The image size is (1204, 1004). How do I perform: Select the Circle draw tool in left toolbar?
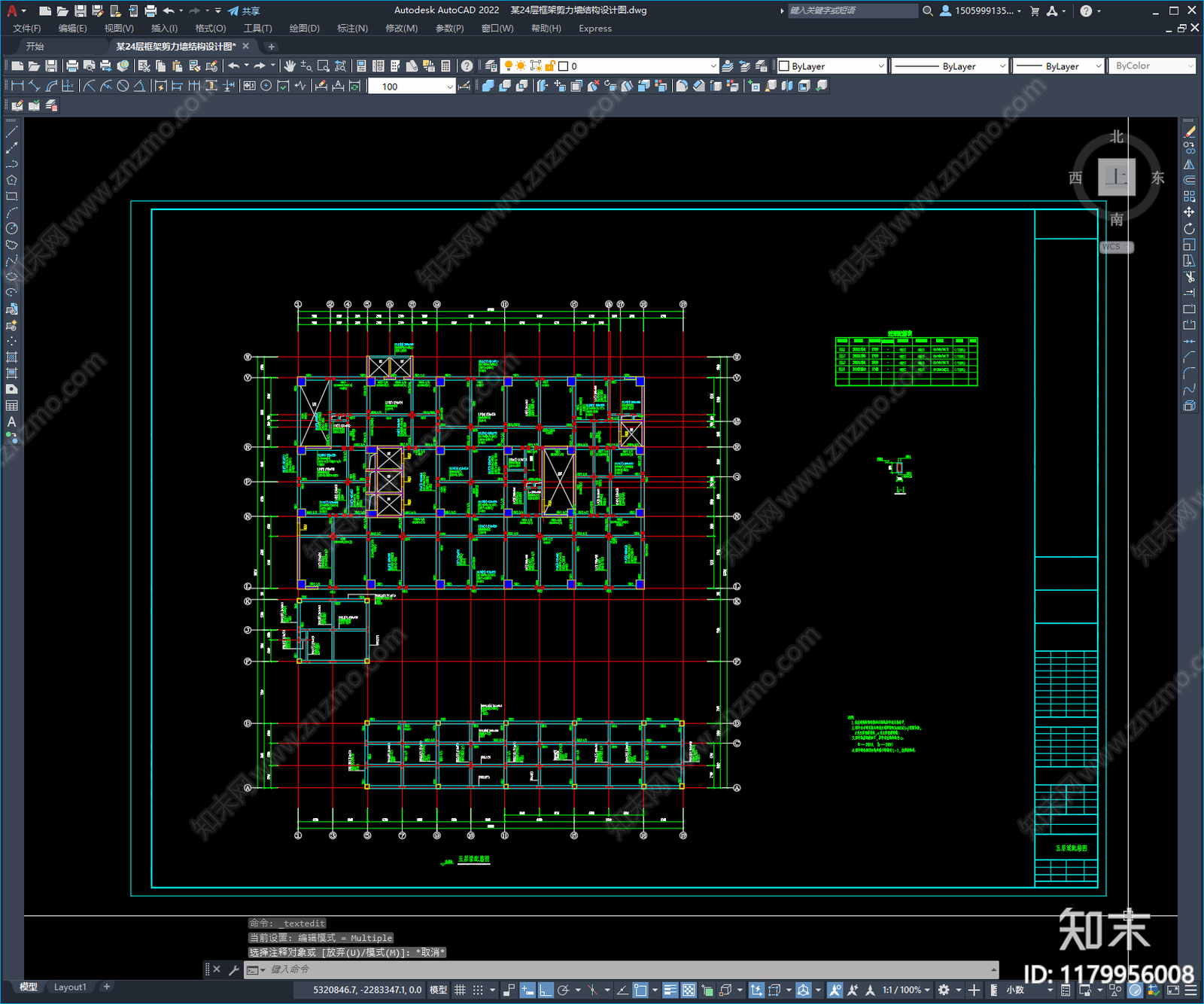coord(11,228)
